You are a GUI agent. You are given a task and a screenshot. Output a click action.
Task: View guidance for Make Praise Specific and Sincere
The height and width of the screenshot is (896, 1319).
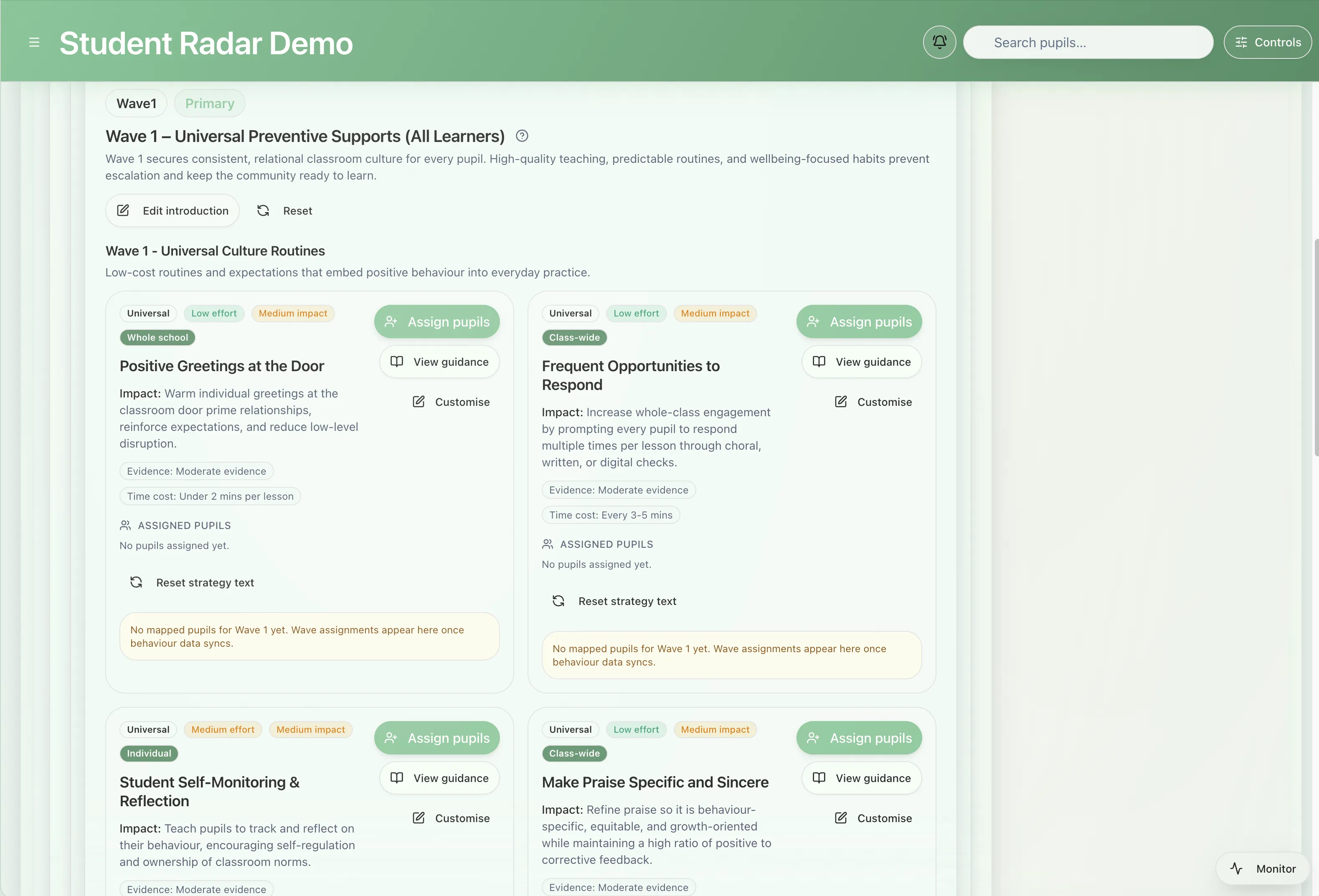coord(862,778)
